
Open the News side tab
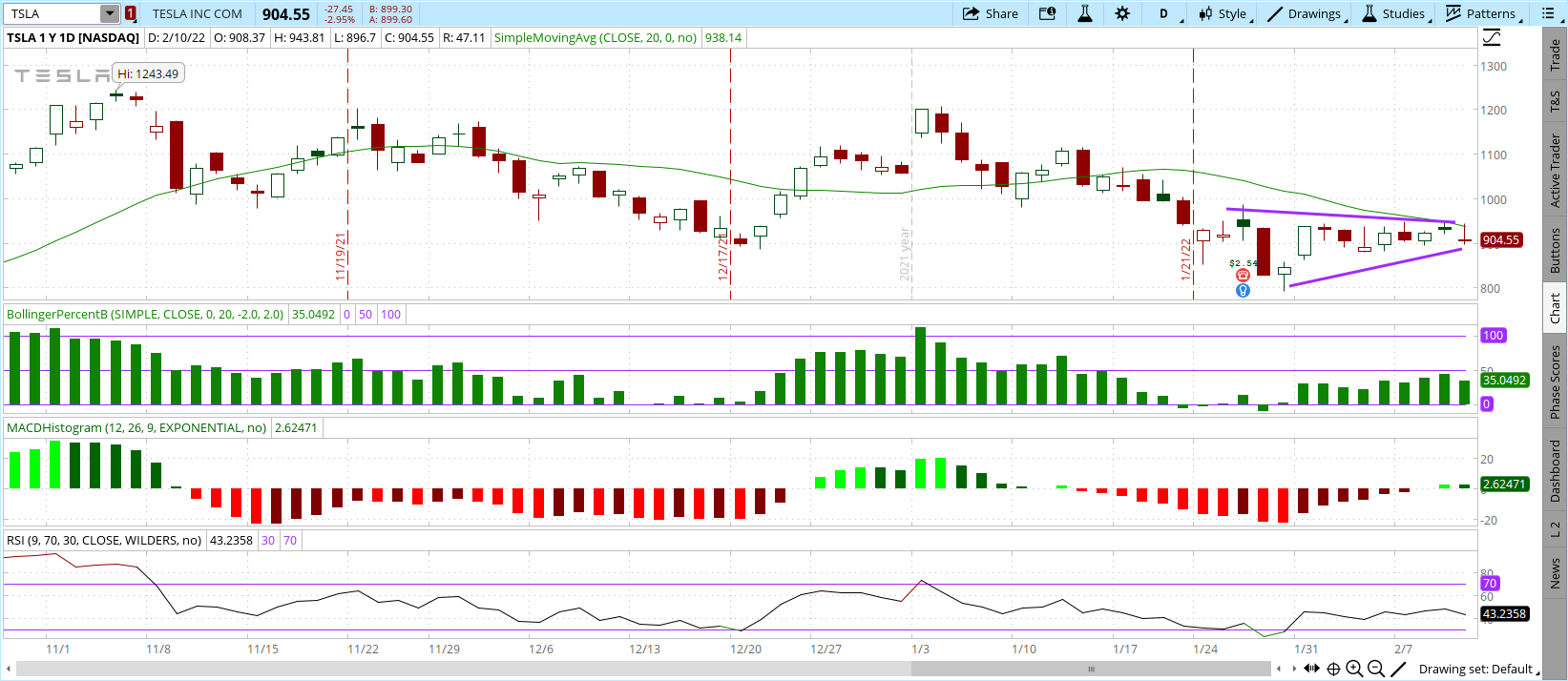tap(1555, 573)
